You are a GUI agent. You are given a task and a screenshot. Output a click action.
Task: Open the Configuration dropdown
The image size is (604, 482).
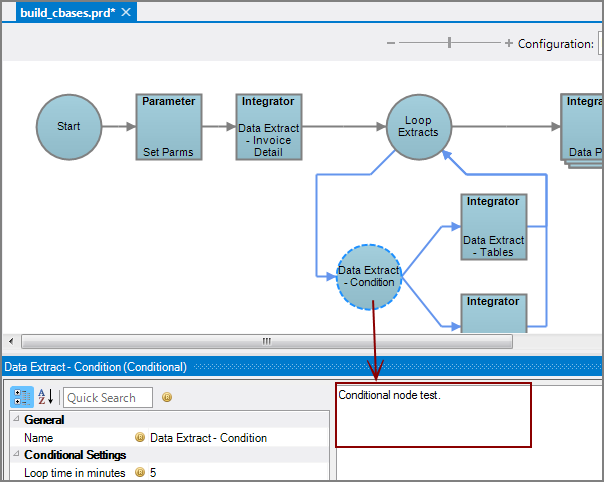point(600,44)
